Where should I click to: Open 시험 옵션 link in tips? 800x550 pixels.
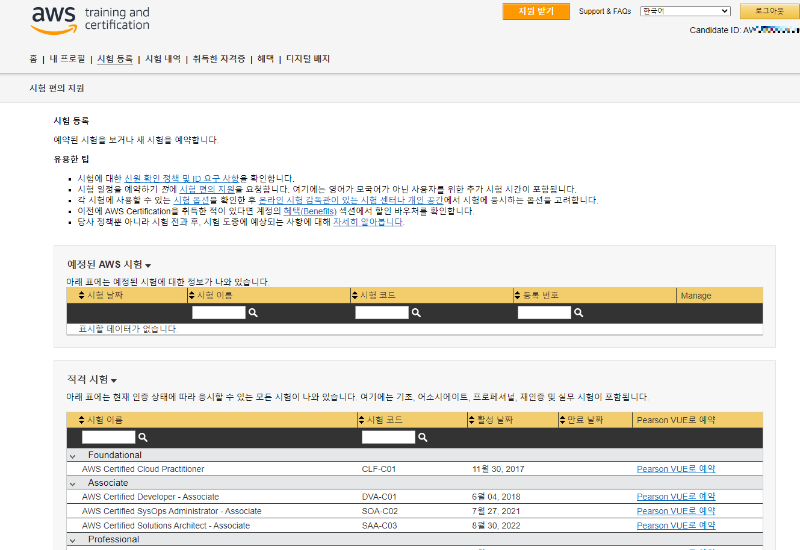pyautogui.click(x=191, y=200)
